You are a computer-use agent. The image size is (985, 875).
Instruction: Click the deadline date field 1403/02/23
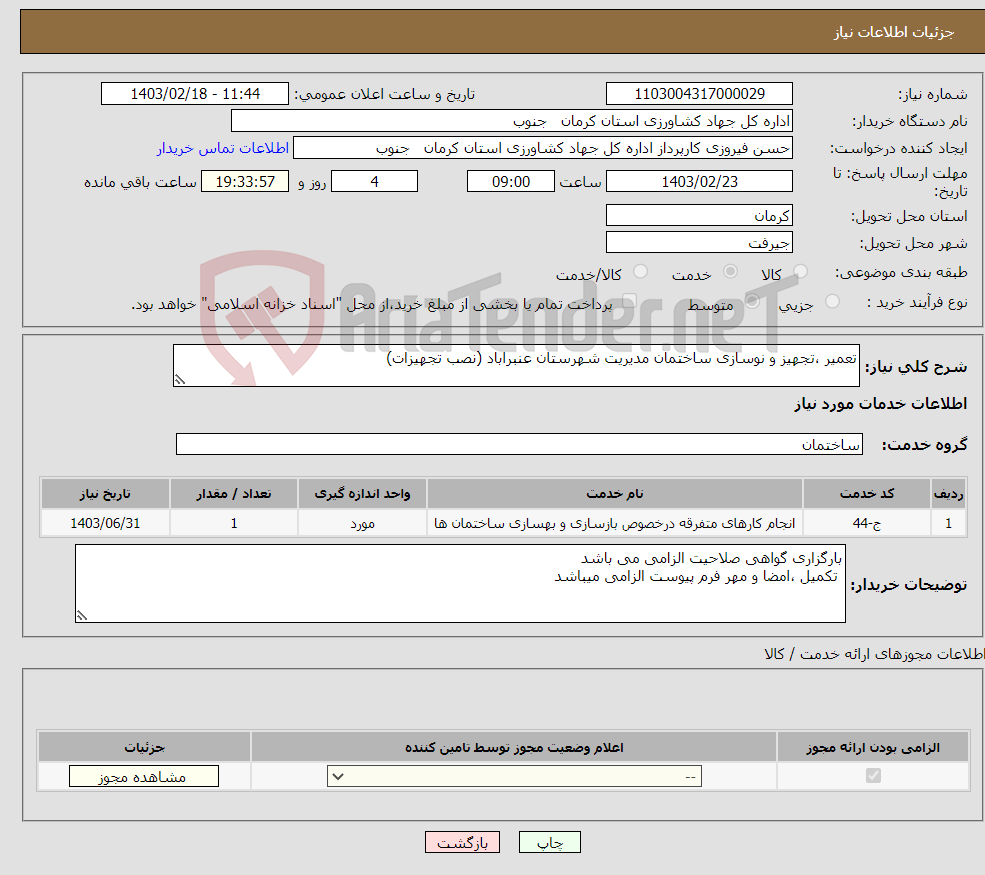(699, 182)
